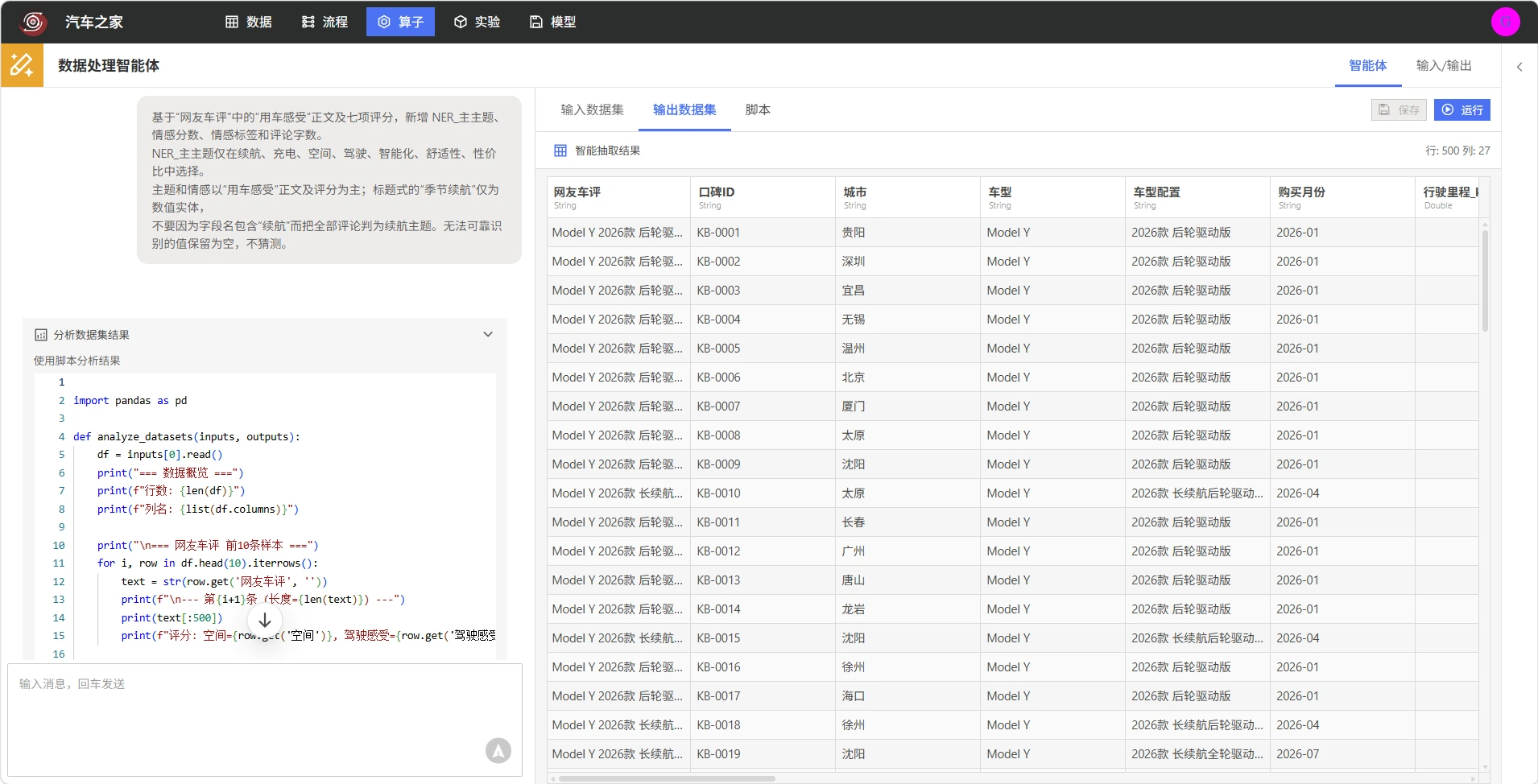
Task: Click the 使用脚本分析结果 label
Action: point(77,361)
